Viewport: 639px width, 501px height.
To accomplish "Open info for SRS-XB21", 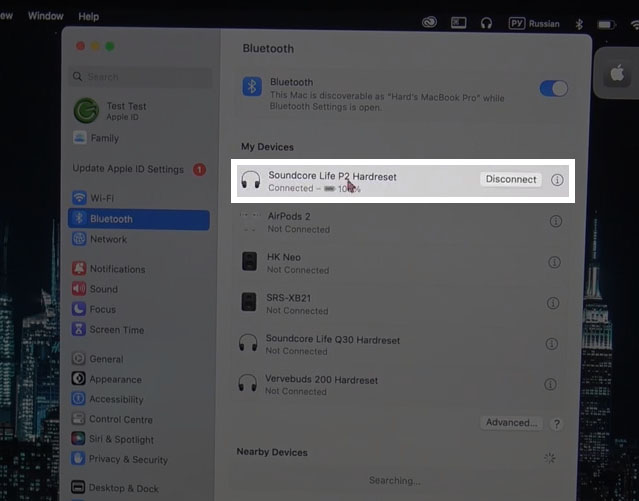I will 553,303.
